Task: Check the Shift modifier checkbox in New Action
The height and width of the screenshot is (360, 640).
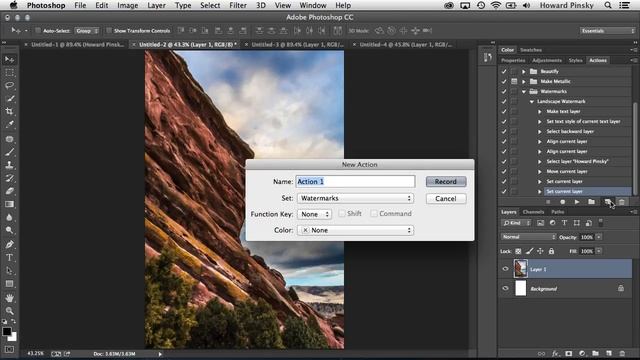Action: [x=342, y=213]
